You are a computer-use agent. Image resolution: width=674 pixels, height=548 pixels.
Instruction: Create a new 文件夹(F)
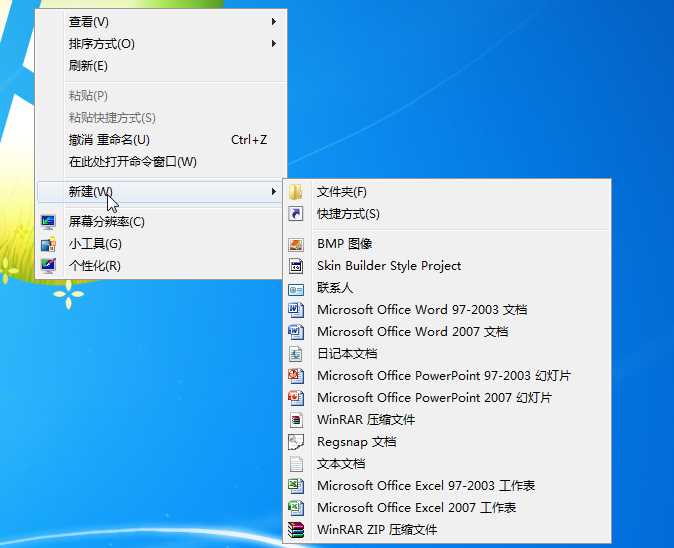coord(447,192)
